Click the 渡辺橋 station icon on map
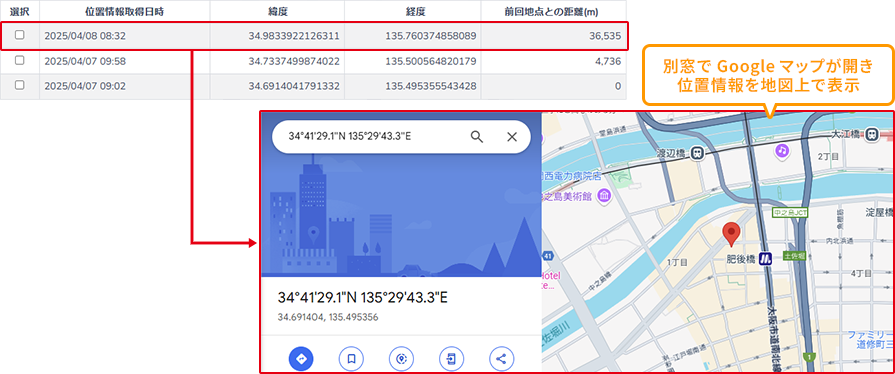 point(696,152)
